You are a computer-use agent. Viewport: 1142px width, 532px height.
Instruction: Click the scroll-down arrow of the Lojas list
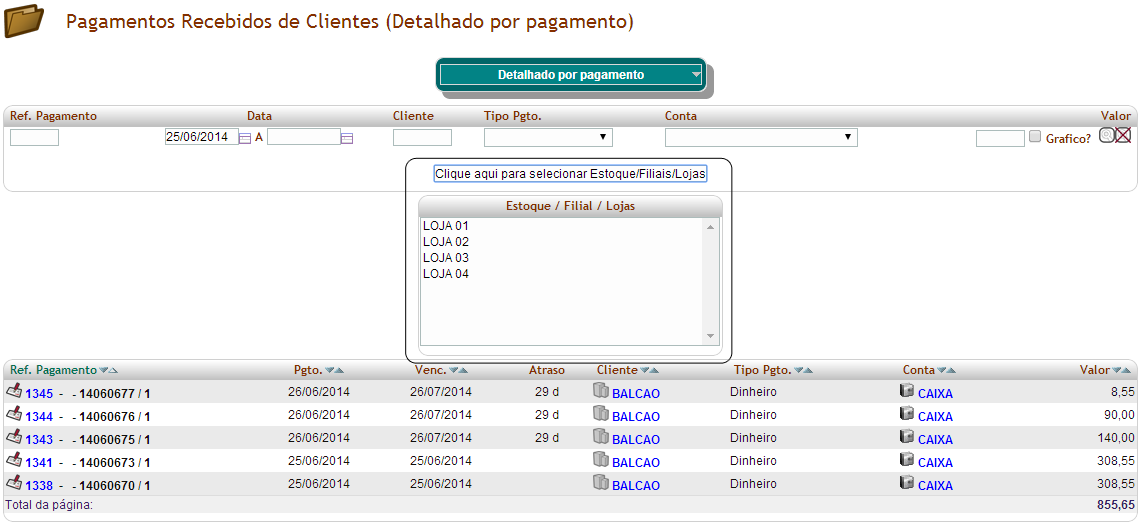(711, 336)
